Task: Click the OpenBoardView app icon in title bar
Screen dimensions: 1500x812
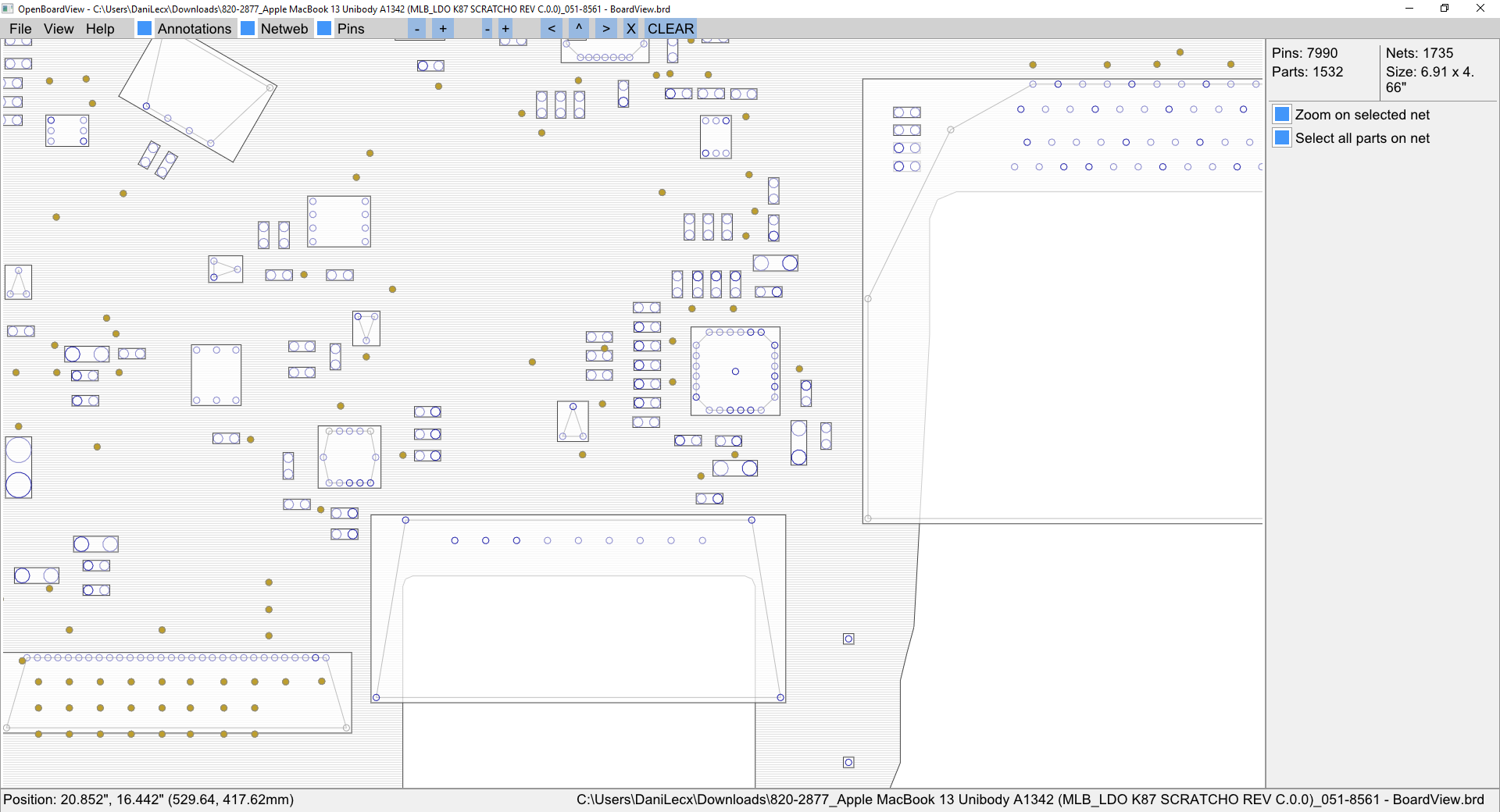Action: point(8,9)
